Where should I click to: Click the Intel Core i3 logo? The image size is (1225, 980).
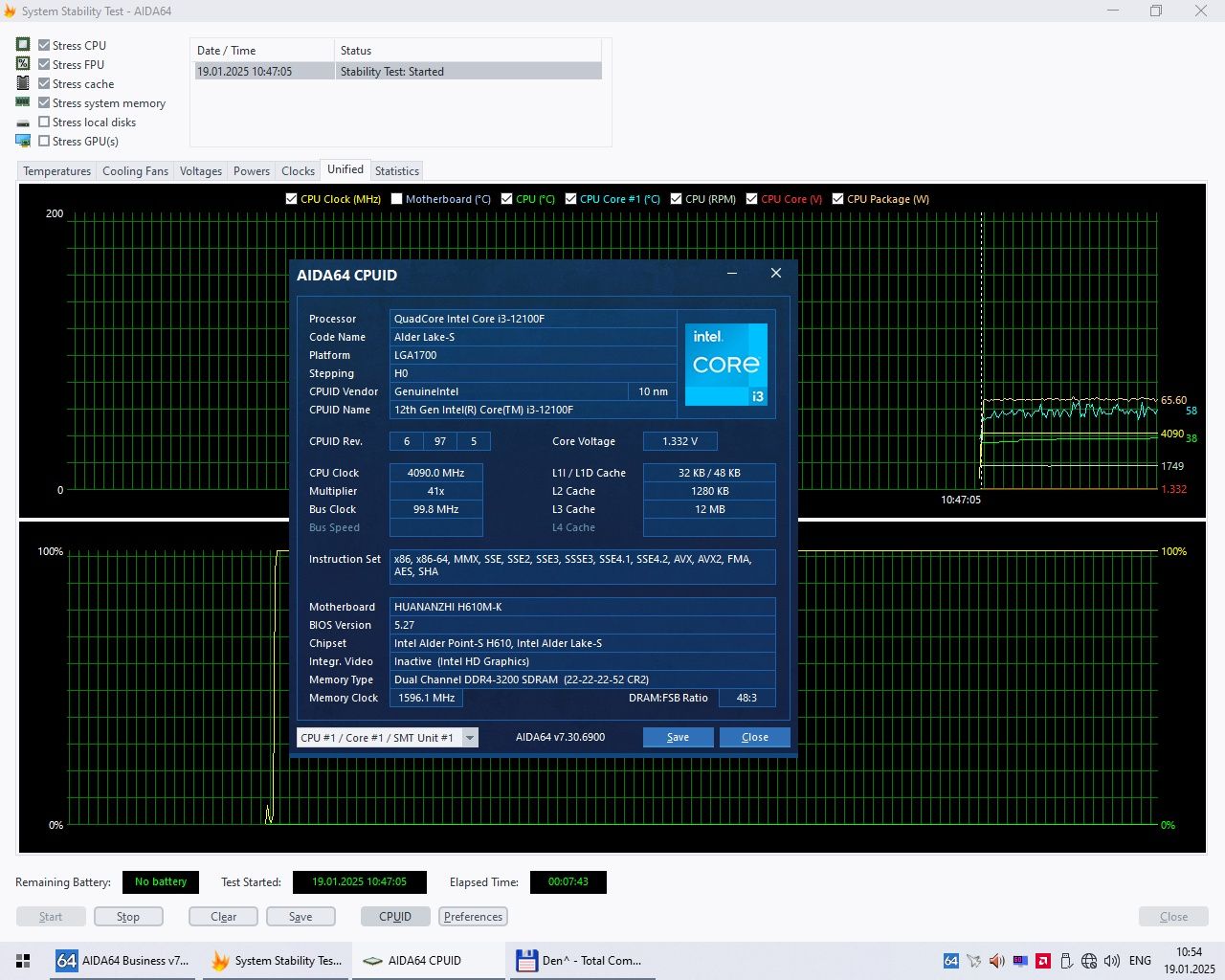point(726,365)
